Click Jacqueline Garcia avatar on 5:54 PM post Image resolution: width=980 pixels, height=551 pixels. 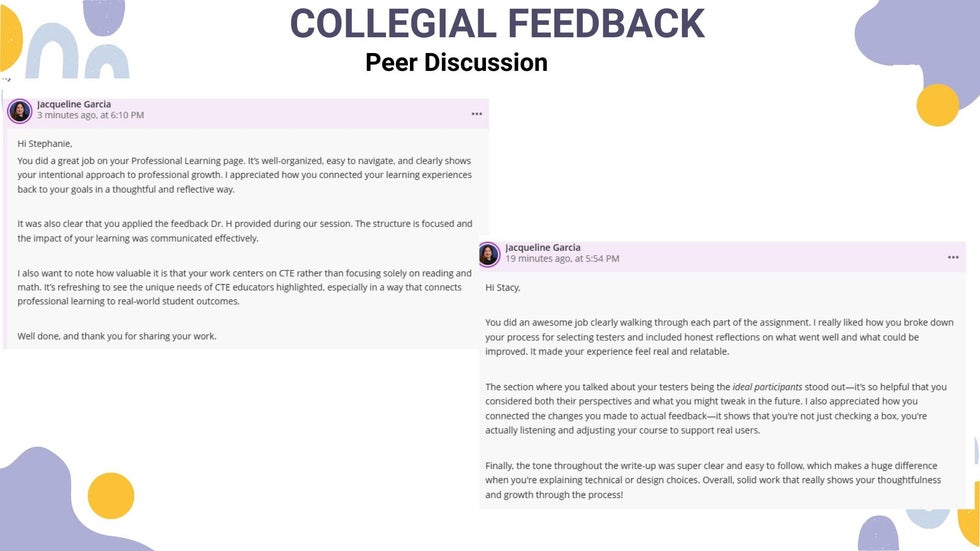pyautogui.click(x=489, y=254)
